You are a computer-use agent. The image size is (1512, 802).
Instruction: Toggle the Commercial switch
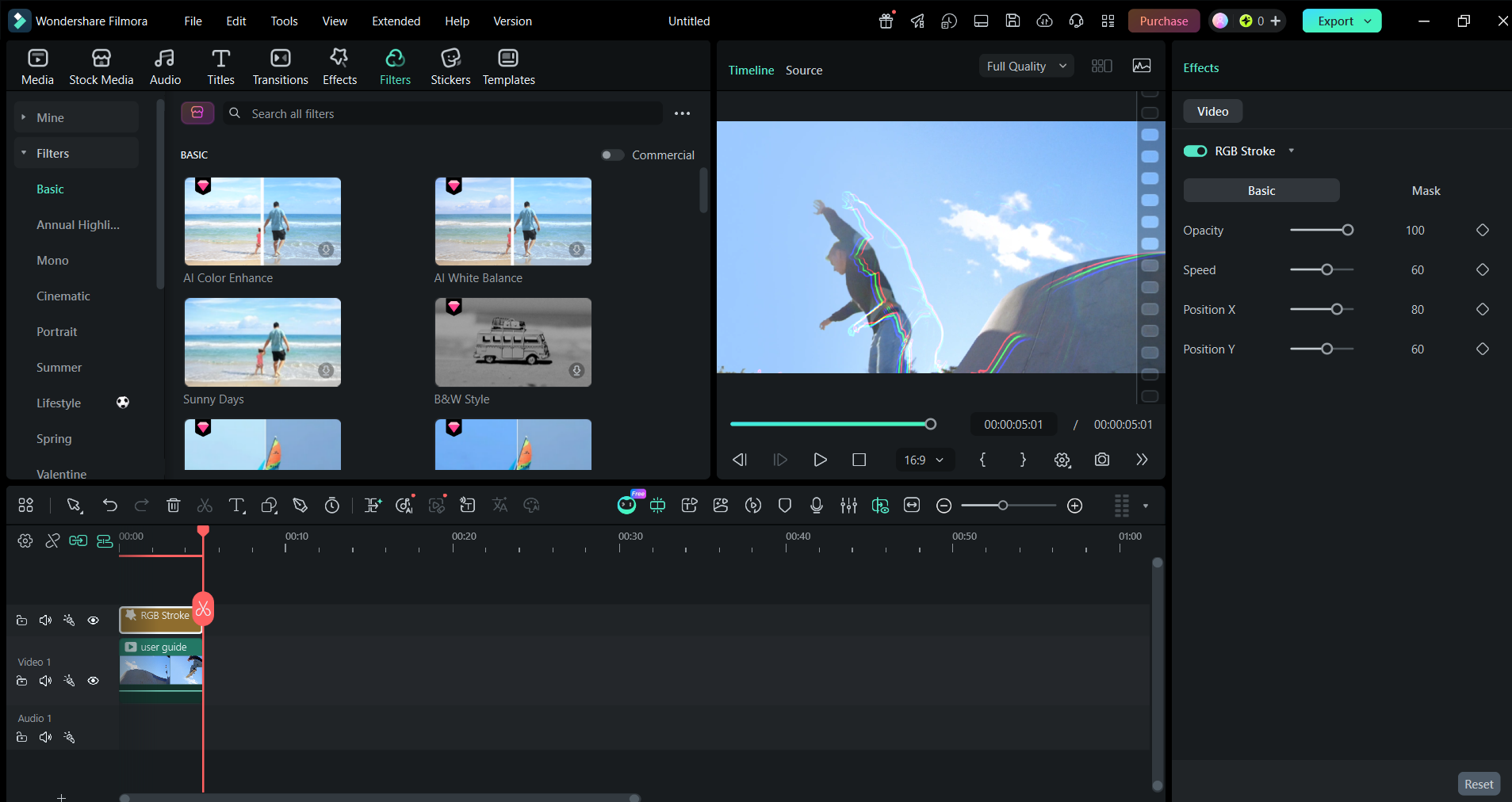[612, 155]
